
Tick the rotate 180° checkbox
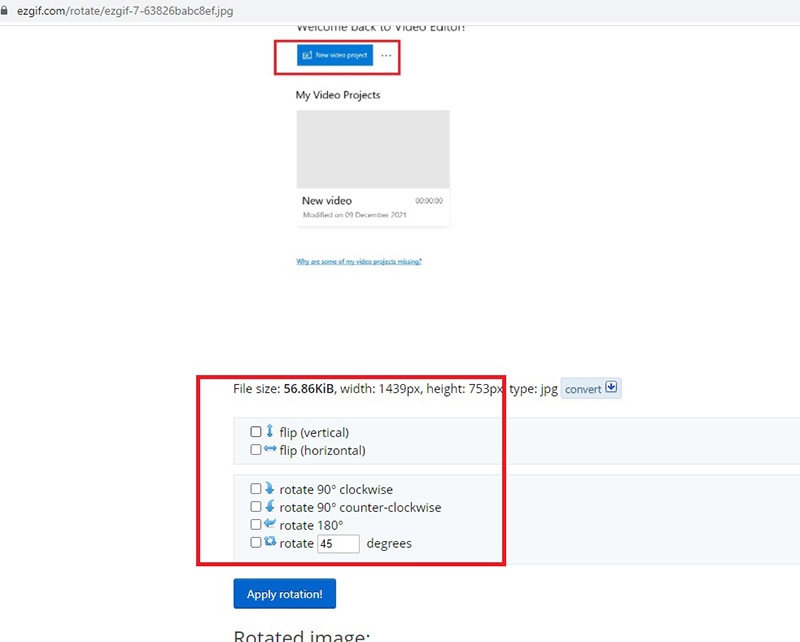tap(256, 525)
